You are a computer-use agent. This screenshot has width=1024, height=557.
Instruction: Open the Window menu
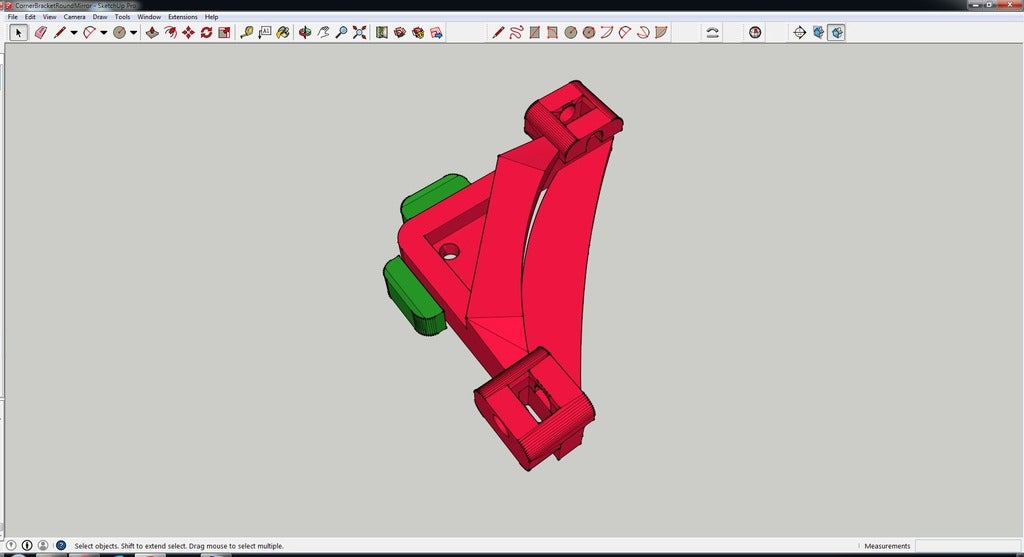tap(149, 17)
